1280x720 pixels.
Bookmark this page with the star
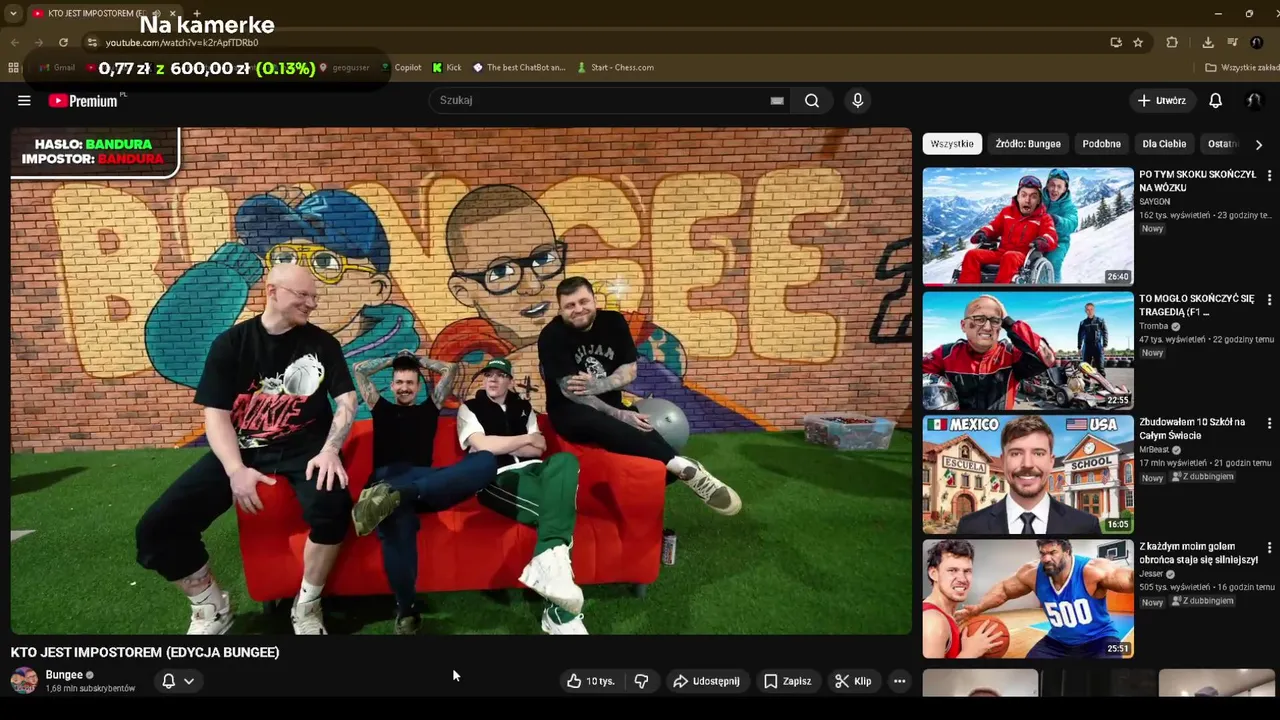click(x=1138, y=42)
